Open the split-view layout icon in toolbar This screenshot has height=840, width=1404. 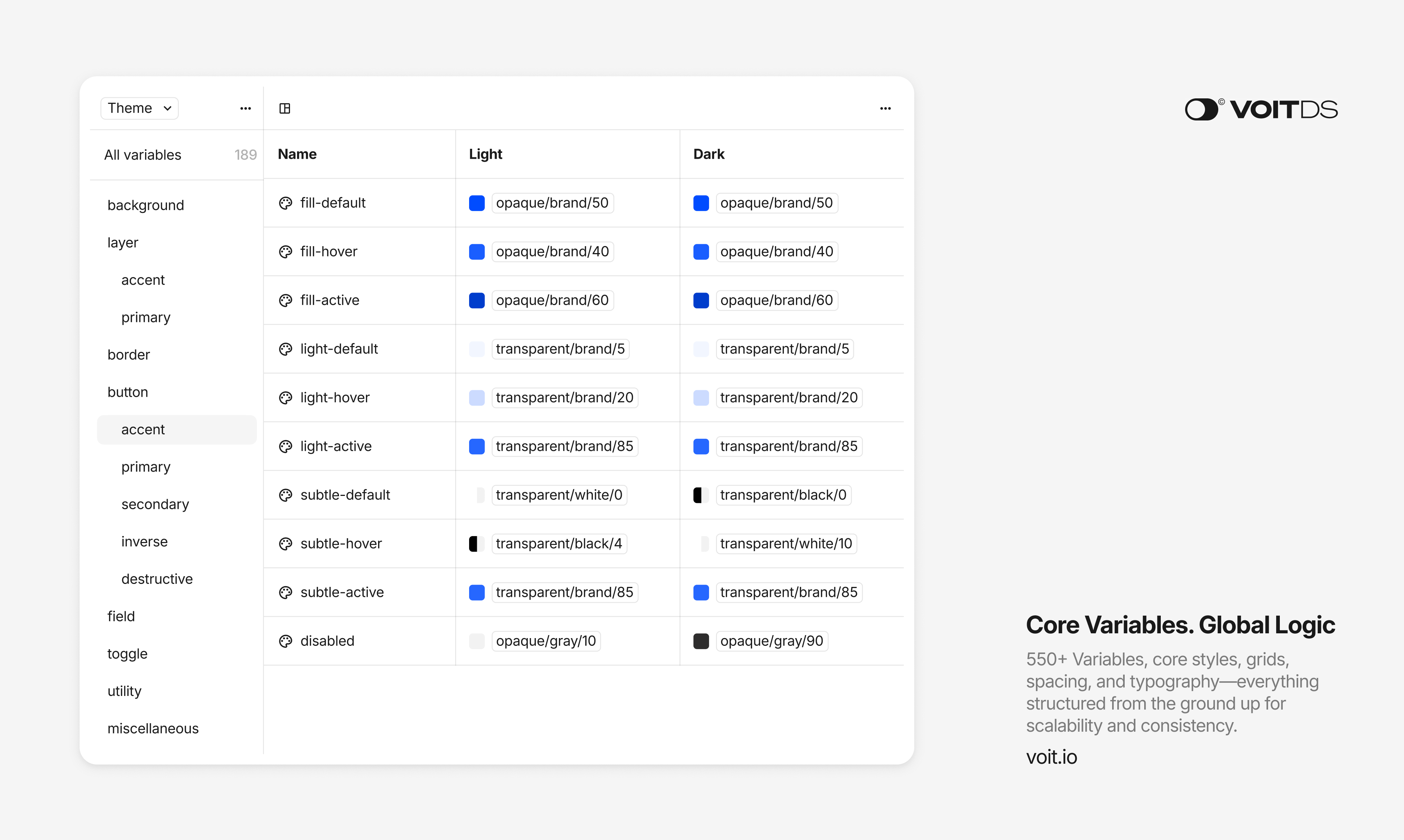[x=285, y=108]
